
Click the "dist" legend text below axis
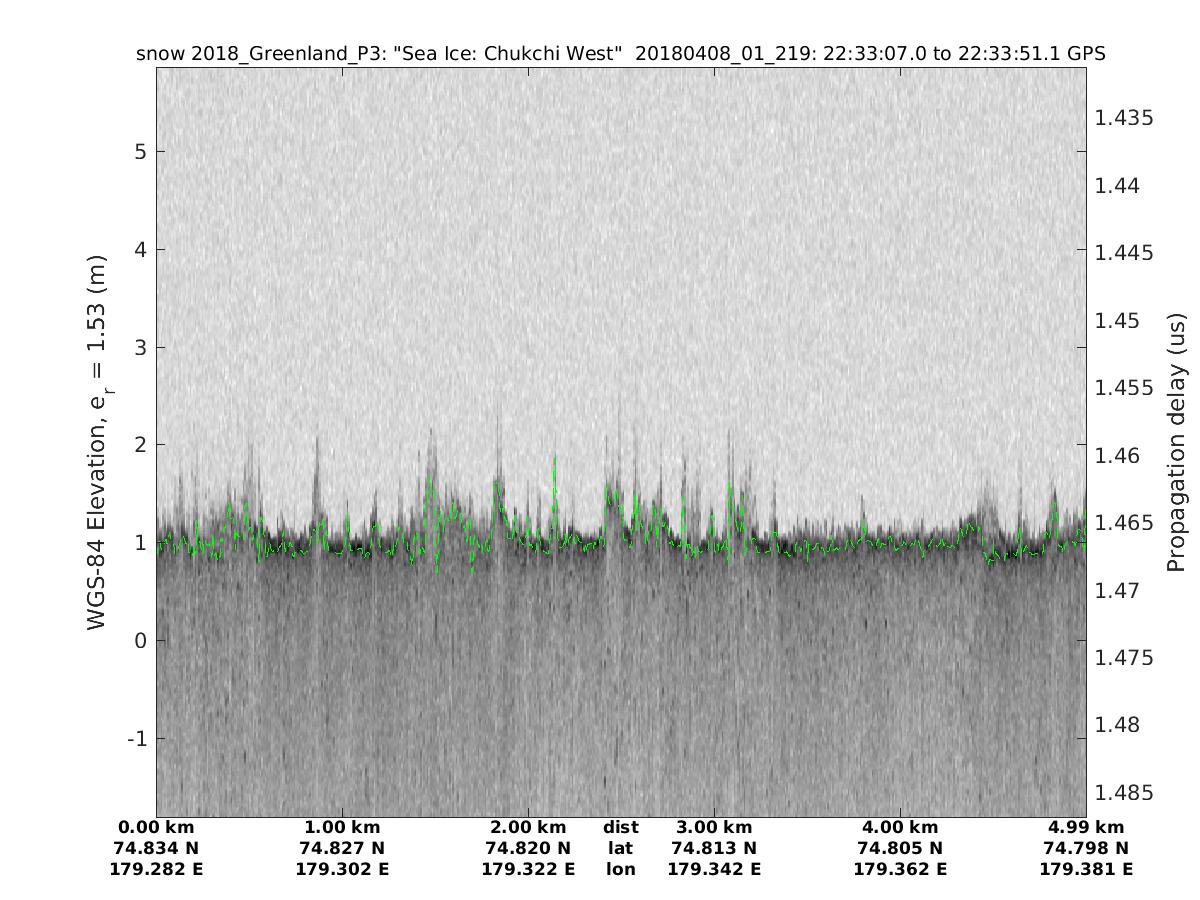coord(620,827)
